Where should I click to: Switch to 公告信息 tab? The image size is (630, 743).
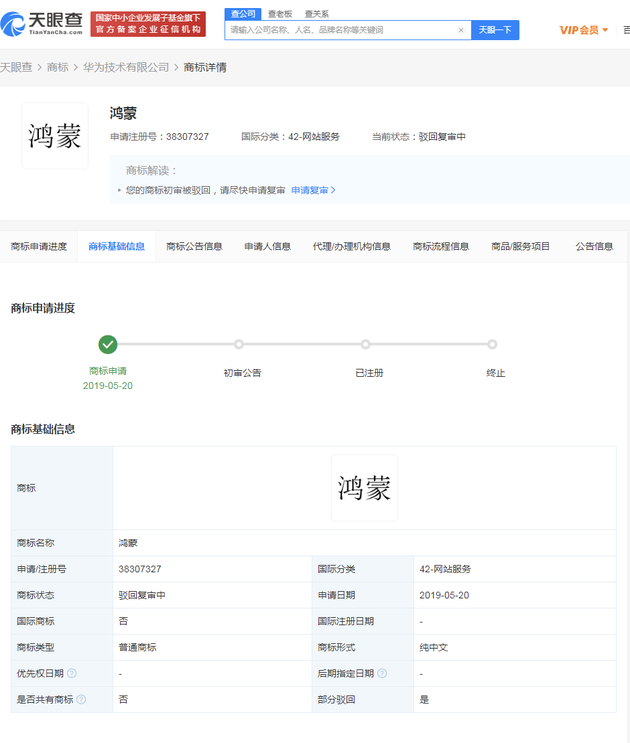tap(594, 246)
